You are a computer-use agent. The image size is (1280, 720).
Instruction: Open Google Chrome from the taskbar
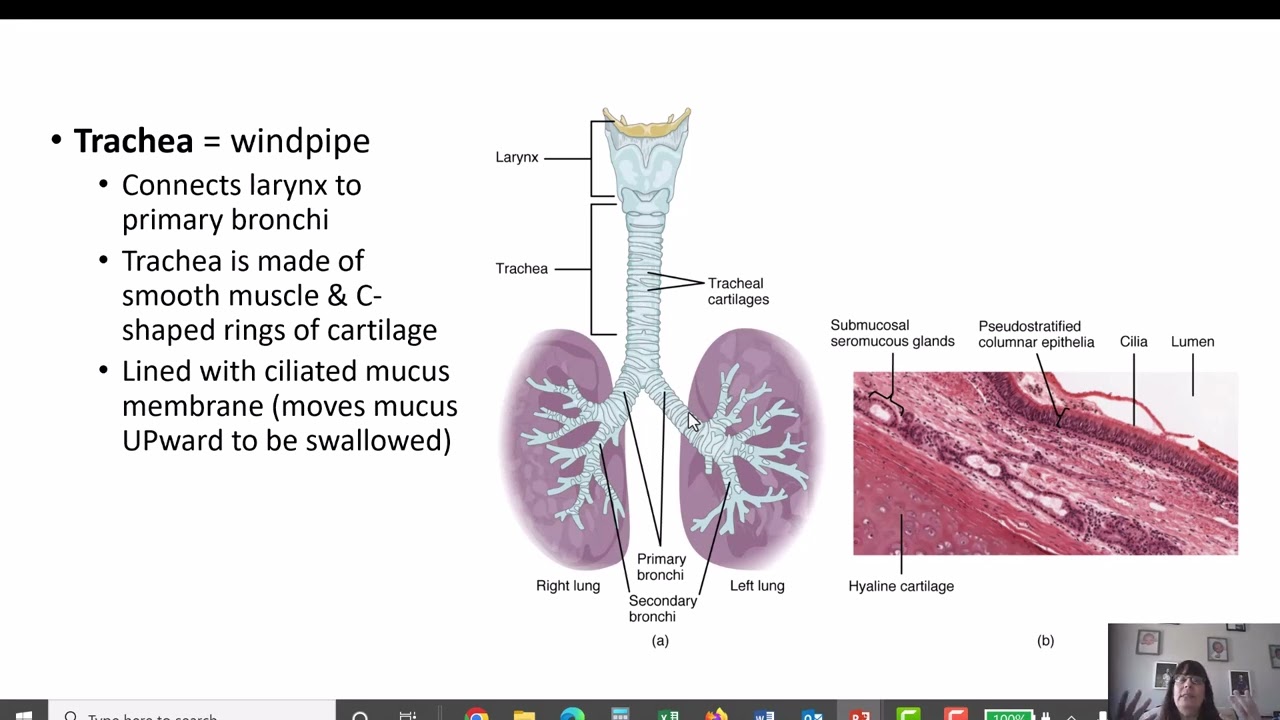pyautogui.click(x=477, y=714)
